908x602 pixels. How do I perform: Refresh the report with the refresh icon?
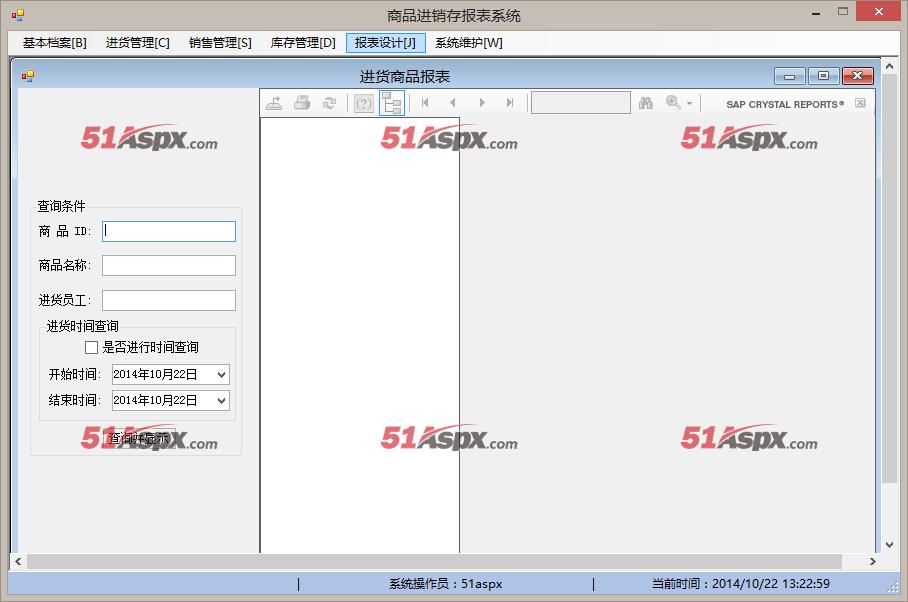coord(329,103)
